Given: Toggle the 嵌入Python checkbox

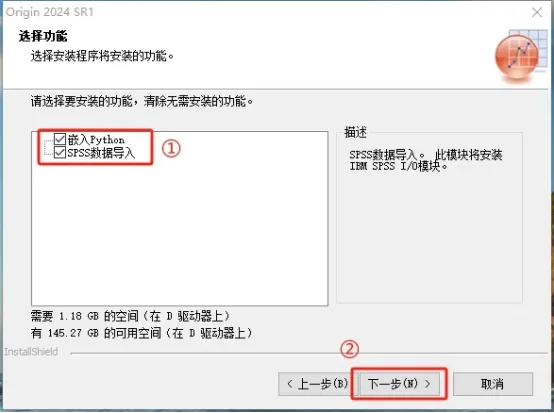Looking at the screenshot, I should 60,139.
